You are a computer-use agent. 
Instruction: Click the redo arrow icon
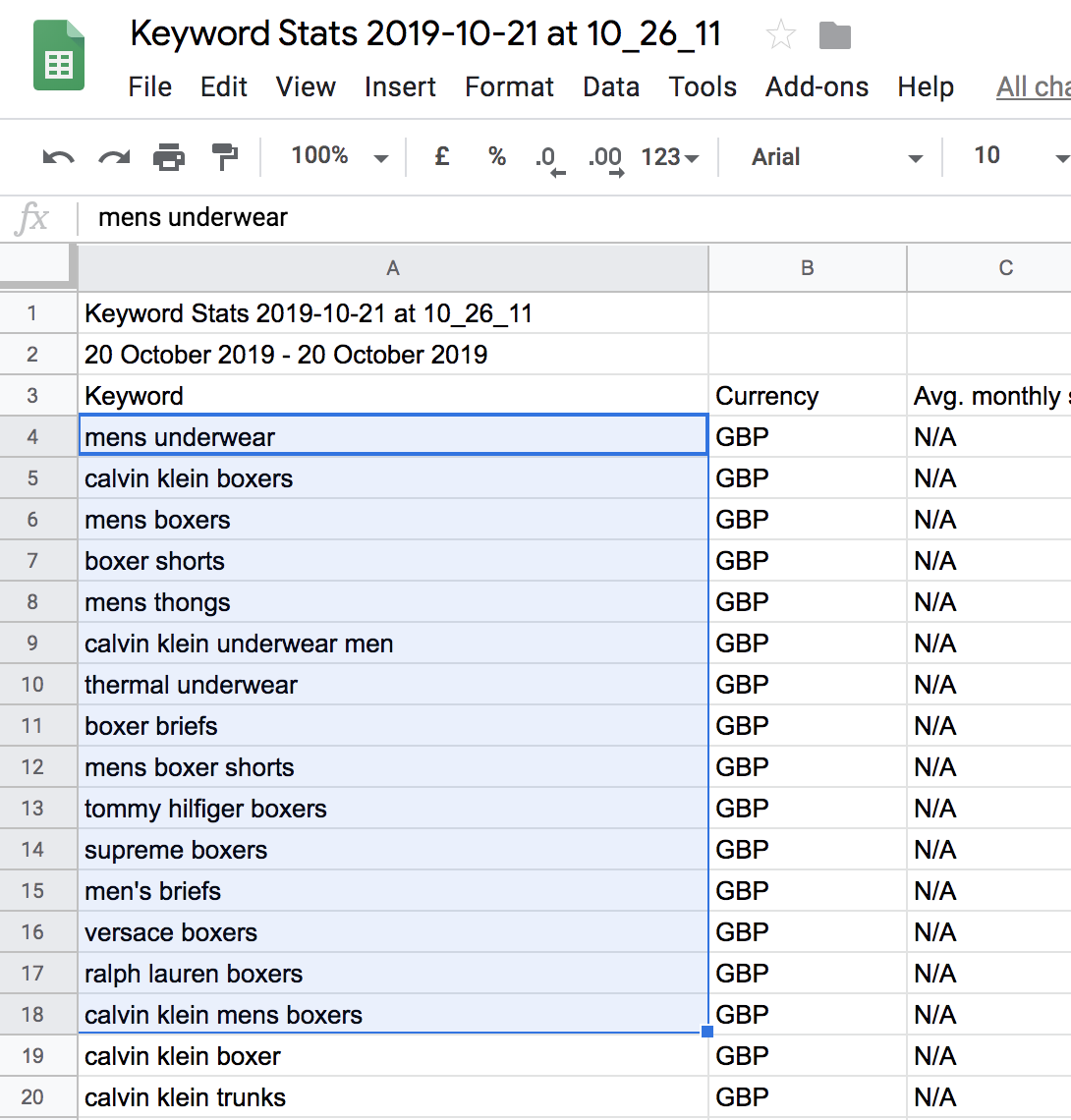(114, 157)
